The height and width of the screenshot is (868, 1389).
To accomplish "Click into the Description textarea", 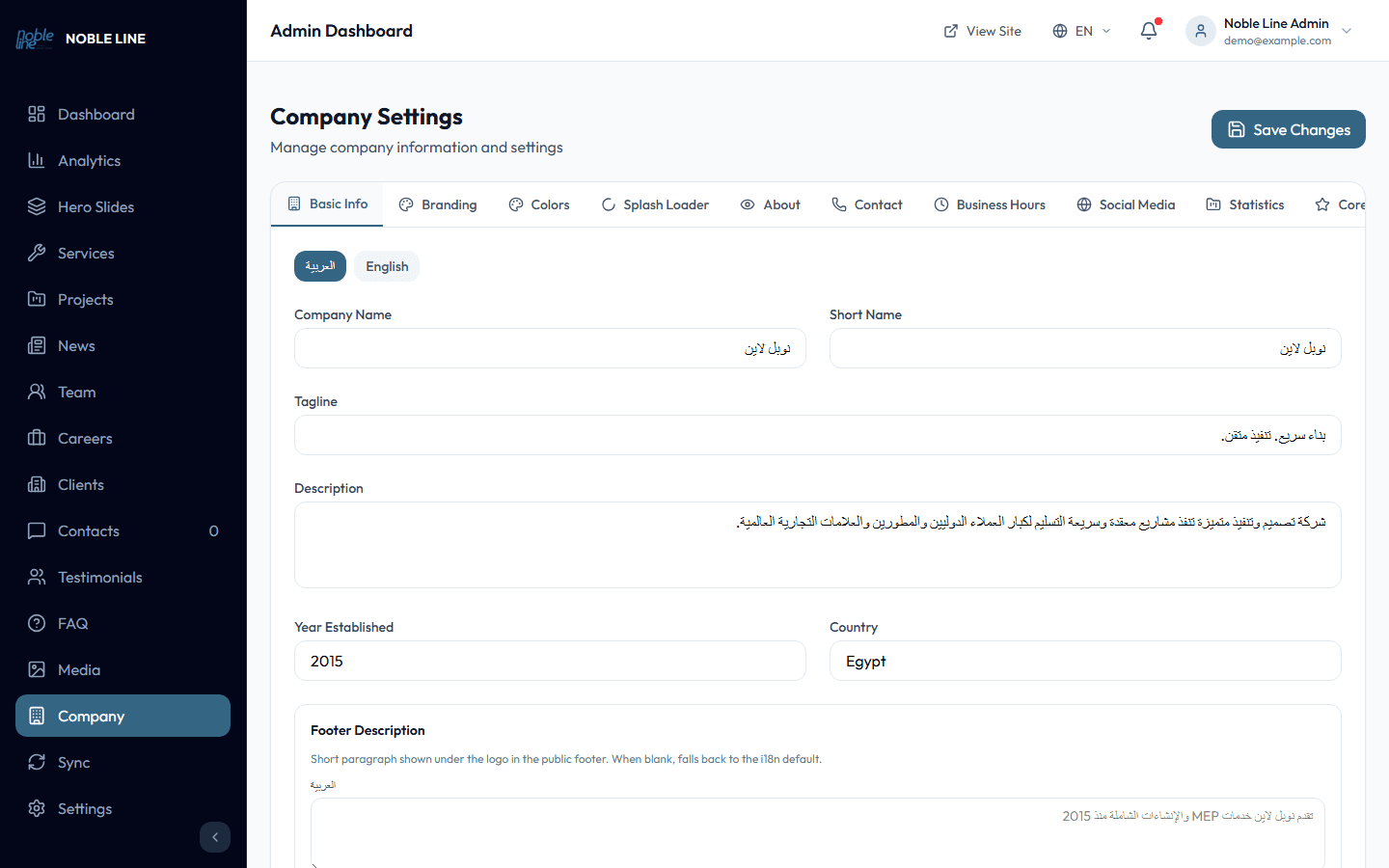I will [x=818, y=545].
